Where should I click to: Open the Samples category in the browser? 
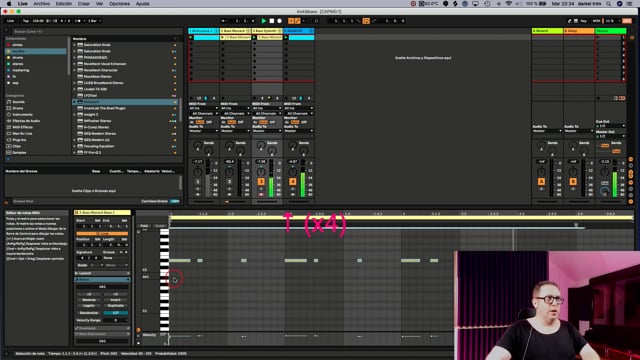tap(19, 153)
